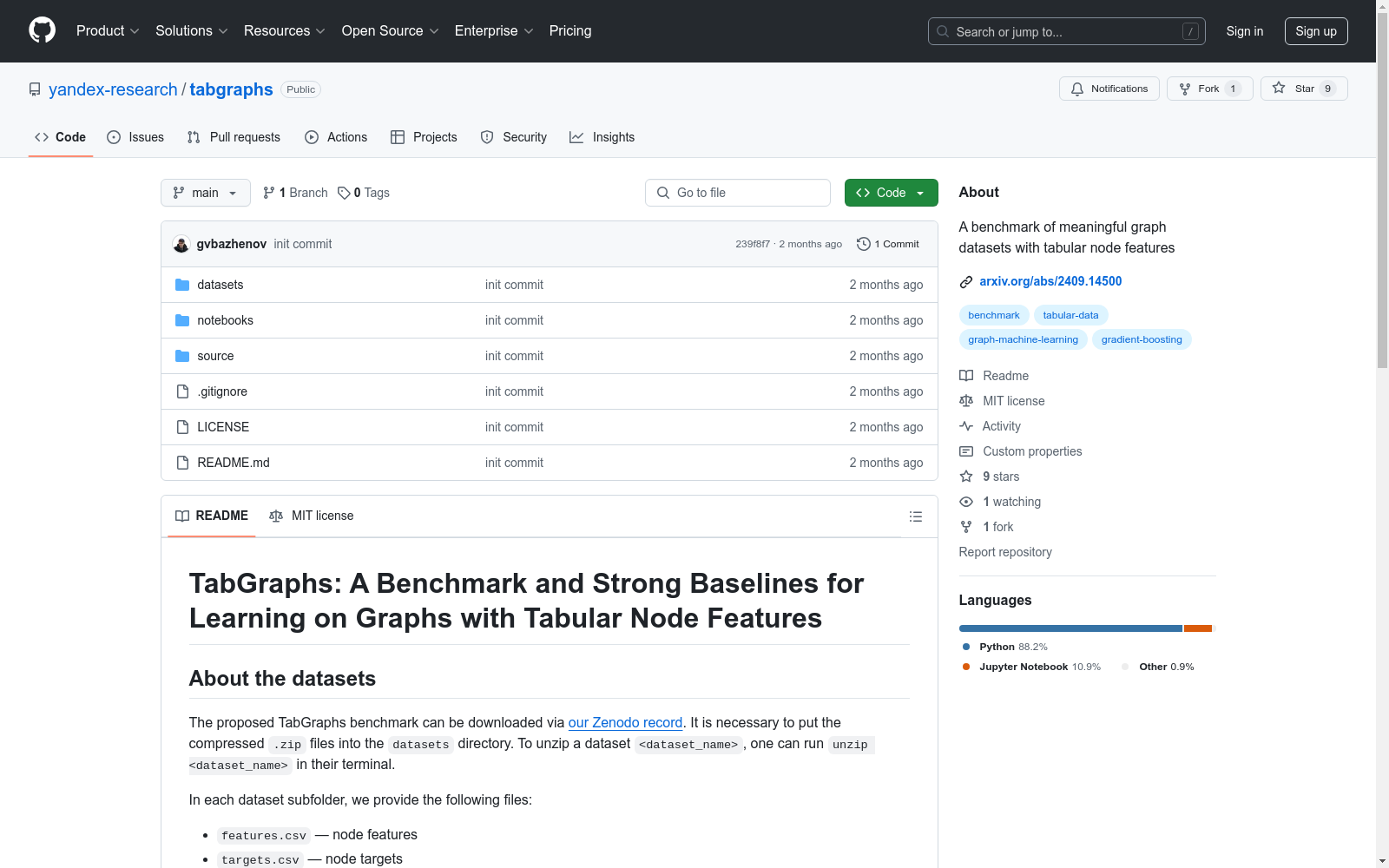Screen dimensions: 1389x868
Task: Switch to the Issues tab
Action: pyautogui.click(x=135, y=137)
